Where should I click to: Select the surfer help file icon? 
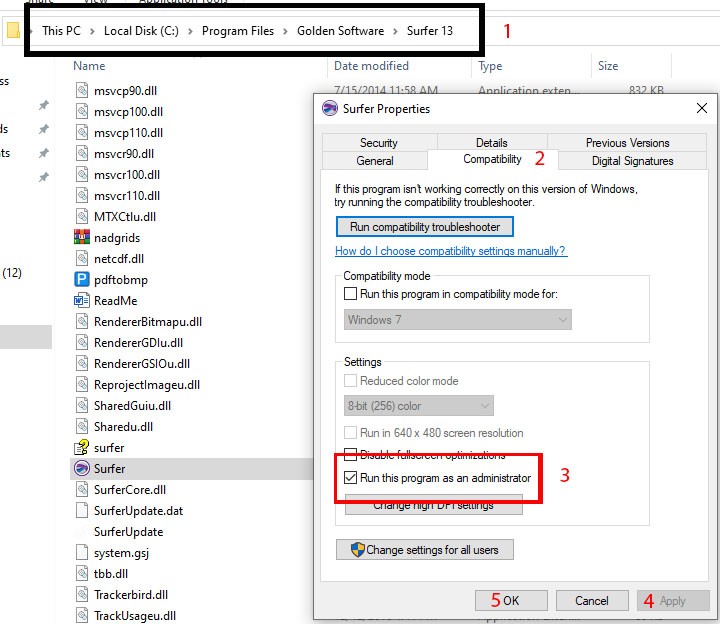pyautogui.click(x=83, y=447)
